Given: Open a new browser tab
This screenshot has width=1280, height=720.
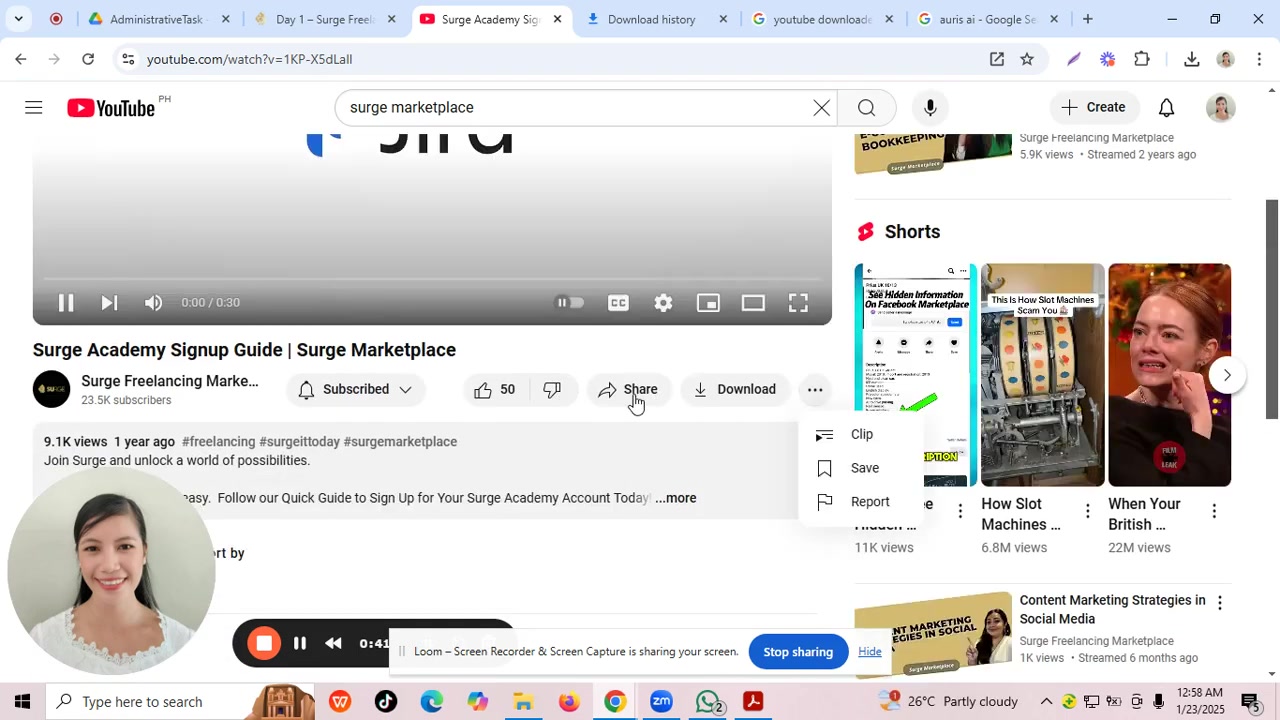Looking at the screenshot, I should coord(1087,19).
